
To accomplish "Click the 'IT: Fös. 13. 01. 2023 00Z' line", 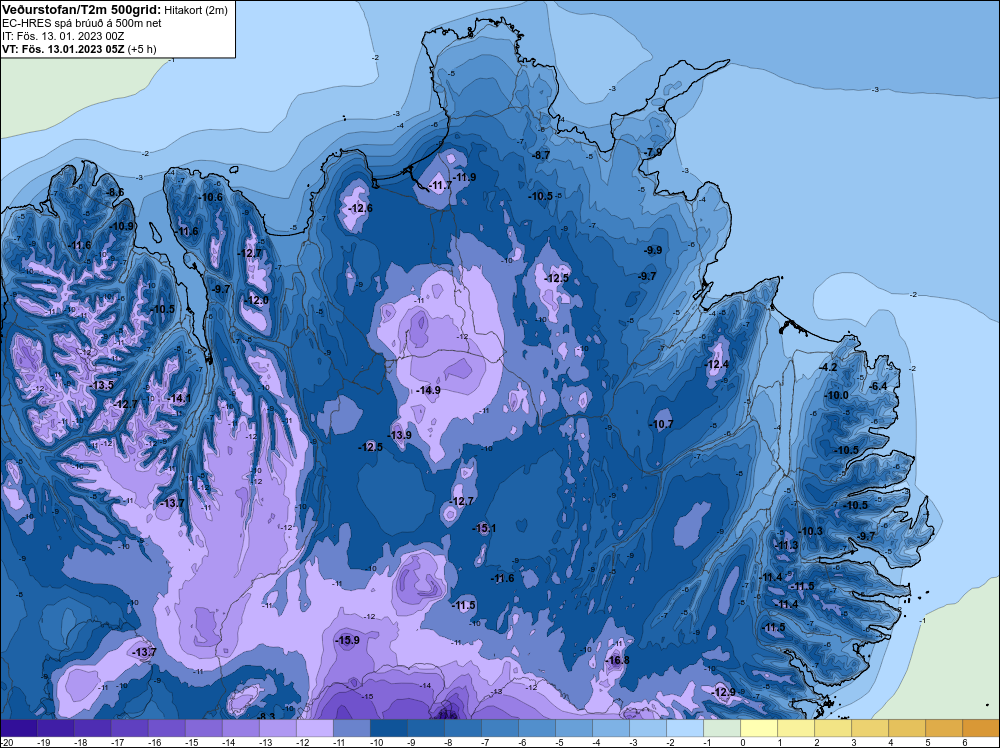I will tap(63, 36).
